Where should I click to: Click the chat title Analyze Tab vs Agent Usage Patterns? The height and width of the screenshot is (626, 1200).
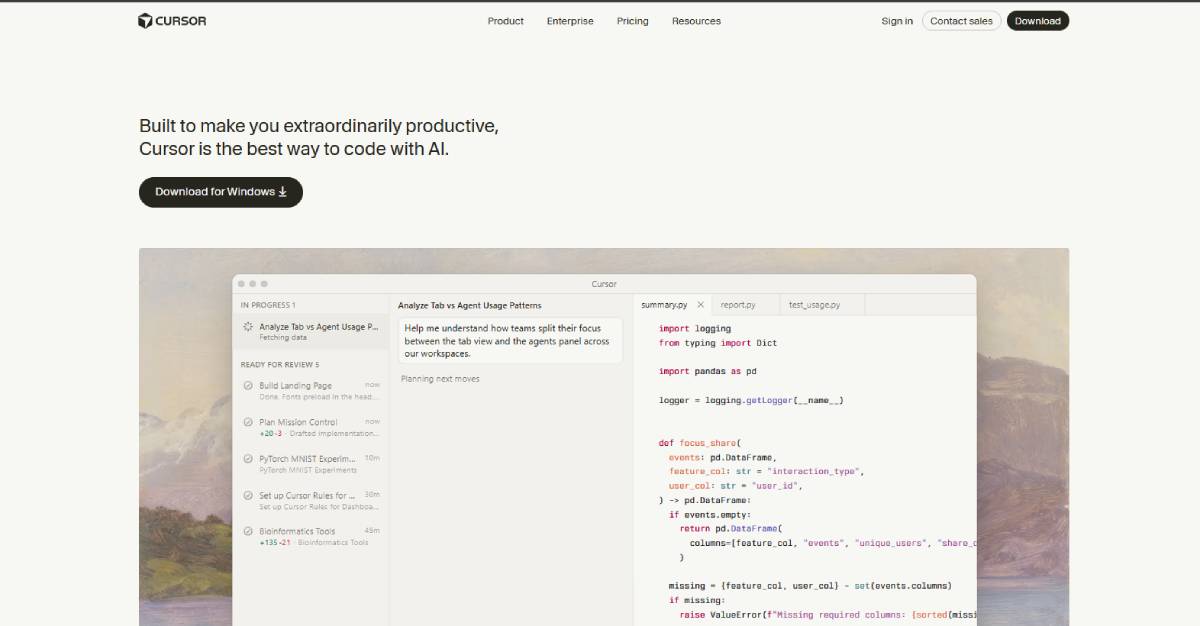(x=469, y=305)
